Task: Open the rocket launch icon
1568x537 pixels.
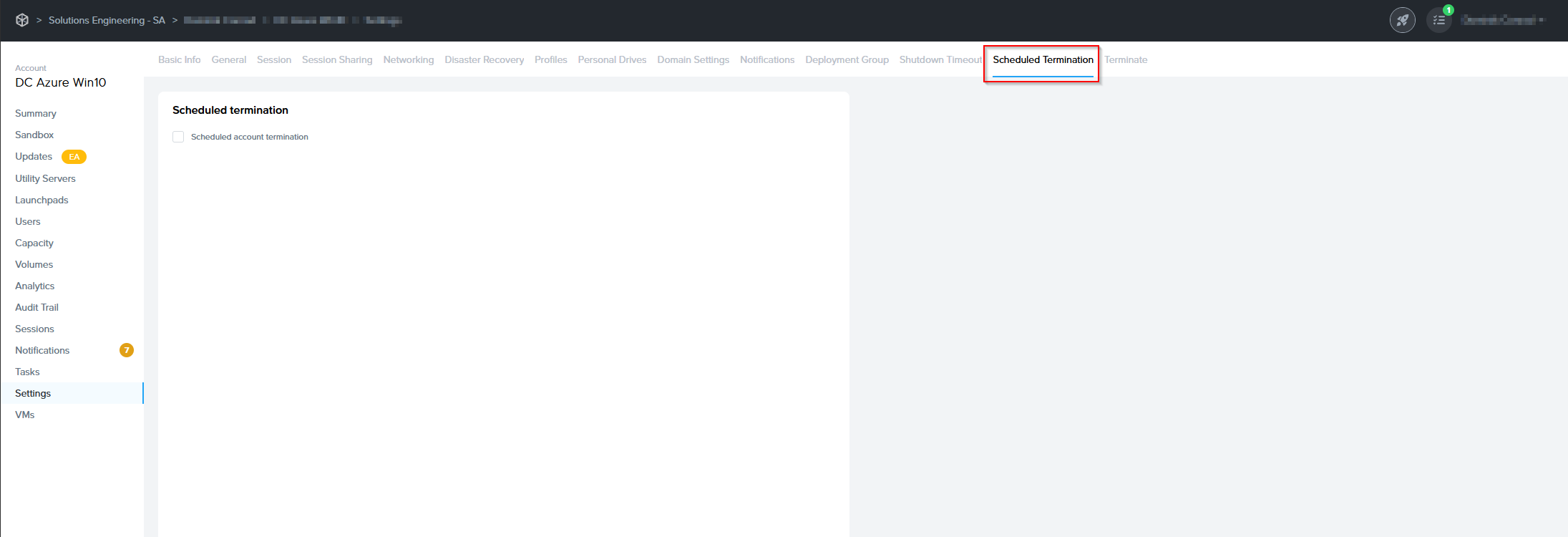Action: coord(1402,20)
